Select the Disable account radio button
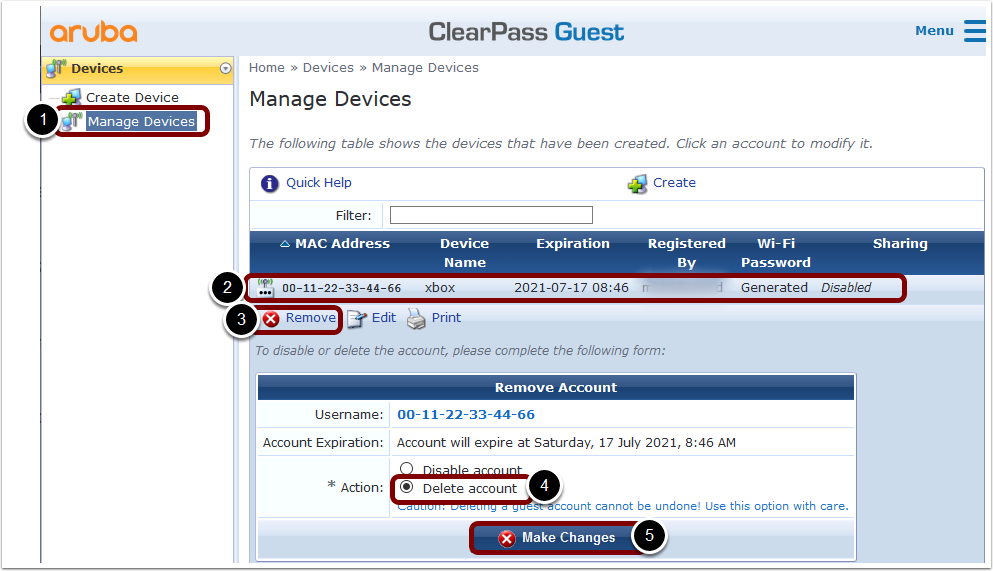 tap(407, 468)
